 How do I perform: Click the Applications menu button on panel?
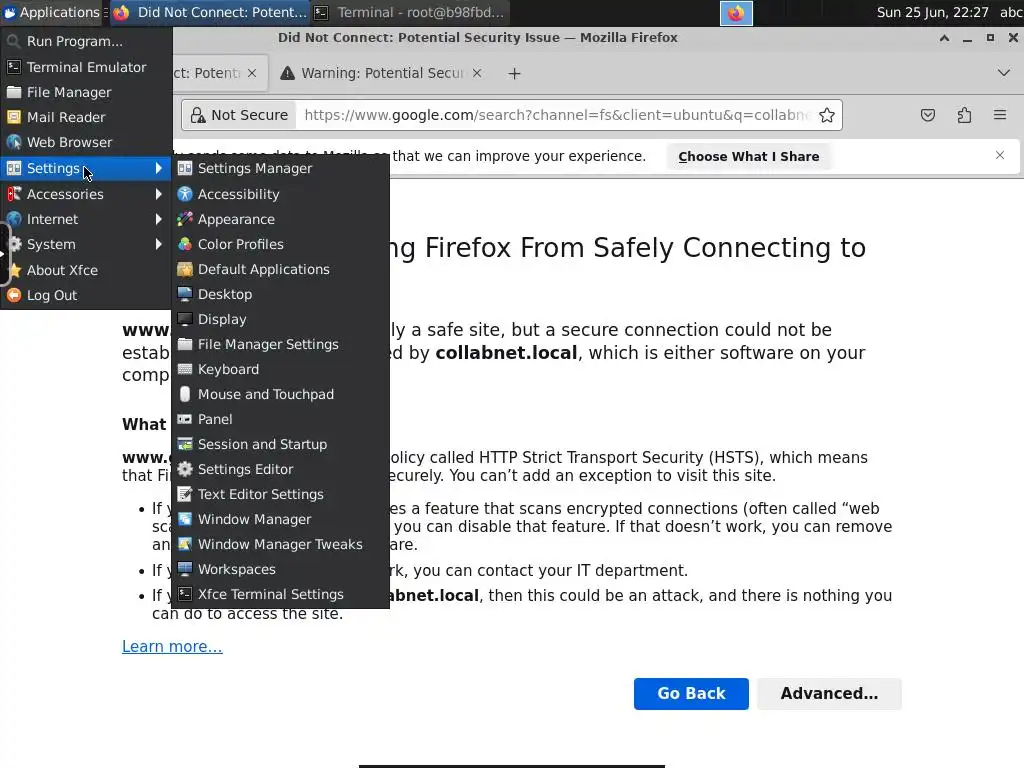click(x=52, y=12)
